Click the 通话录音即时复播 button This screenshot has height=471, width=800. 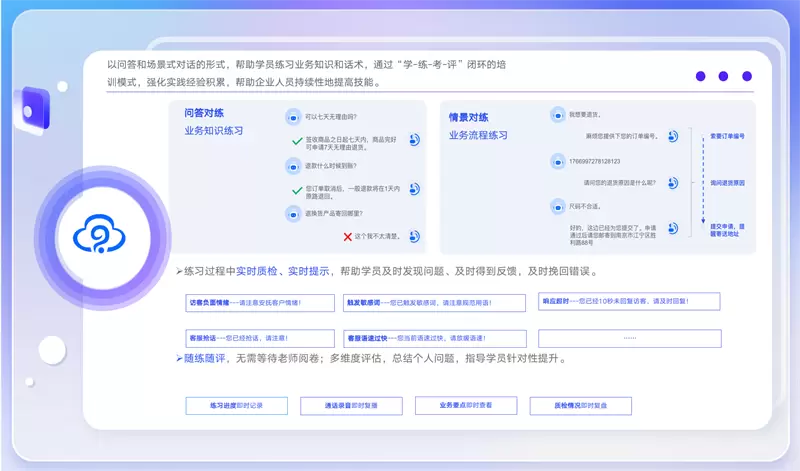point(351,406)
